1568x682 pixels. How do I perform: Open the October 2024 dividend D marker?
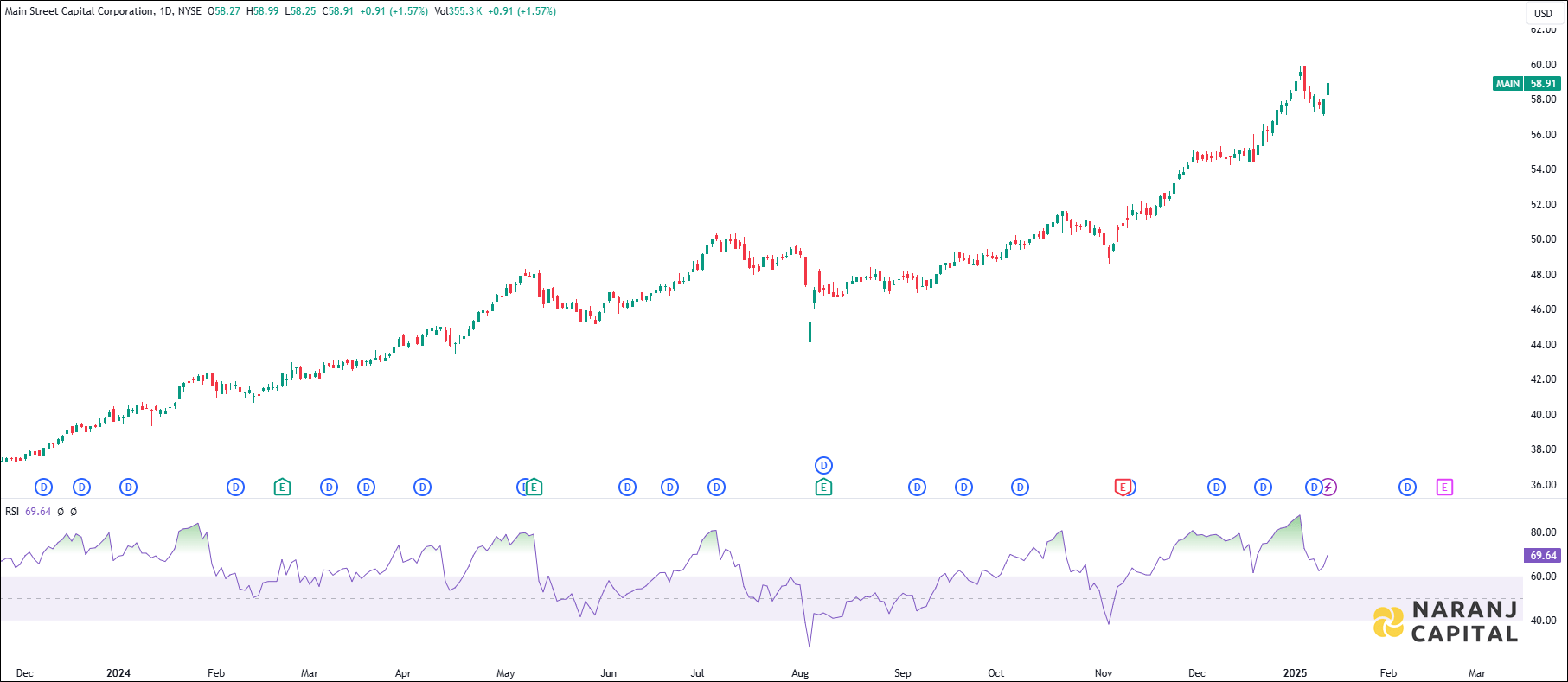pyautogui.click(x=1020, y=488)
